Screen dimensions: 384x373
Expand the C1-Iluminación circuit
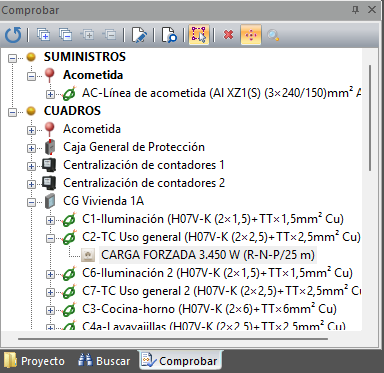pyautogui.click(x=50, y=220)
